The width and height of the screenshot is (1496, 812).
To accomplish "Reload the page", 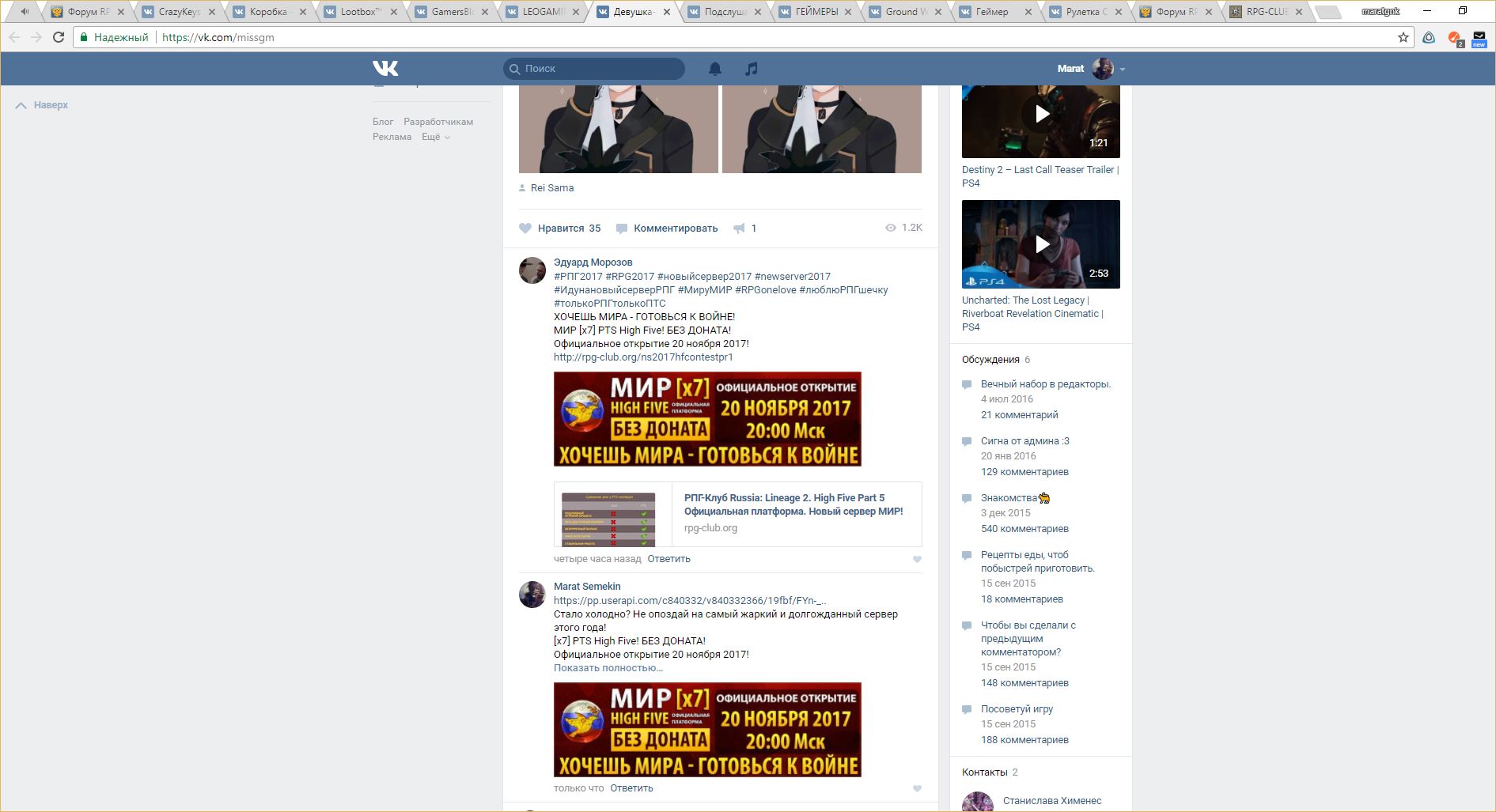I will 59,37.
